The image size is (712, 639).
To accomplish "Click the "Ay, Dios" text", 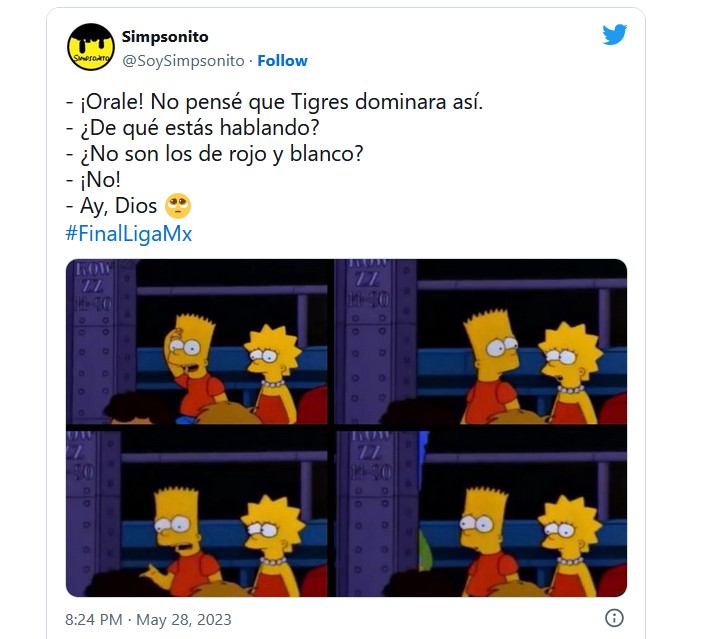I will point(118,206).
